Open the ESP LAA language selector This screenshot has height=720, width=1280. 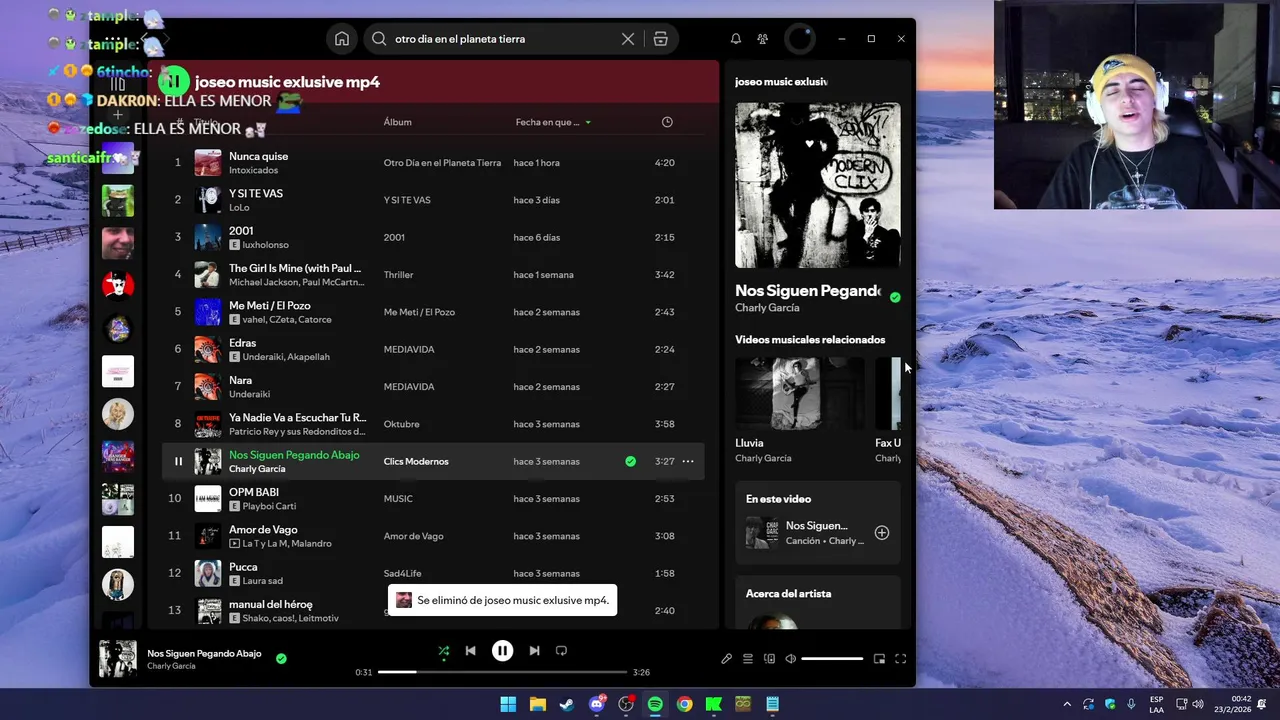(x=1157, y=704)
